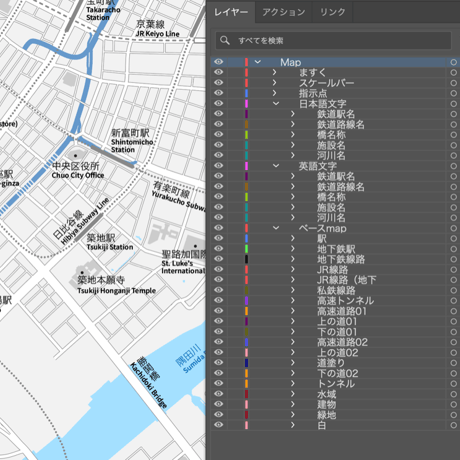This screenshot has width=460, height=460.
Task: Expand the スケールバー layer
Action: point(274,83)
